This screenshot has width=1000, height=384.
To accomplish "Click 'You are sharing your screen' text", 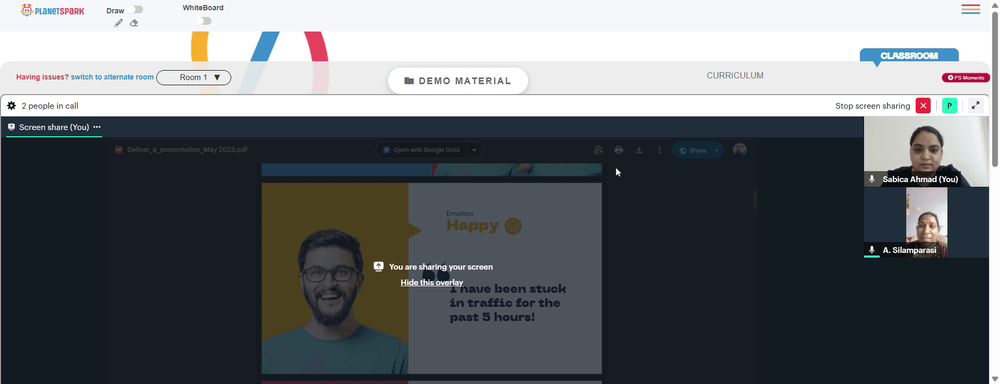I will [x=441, y=267].
